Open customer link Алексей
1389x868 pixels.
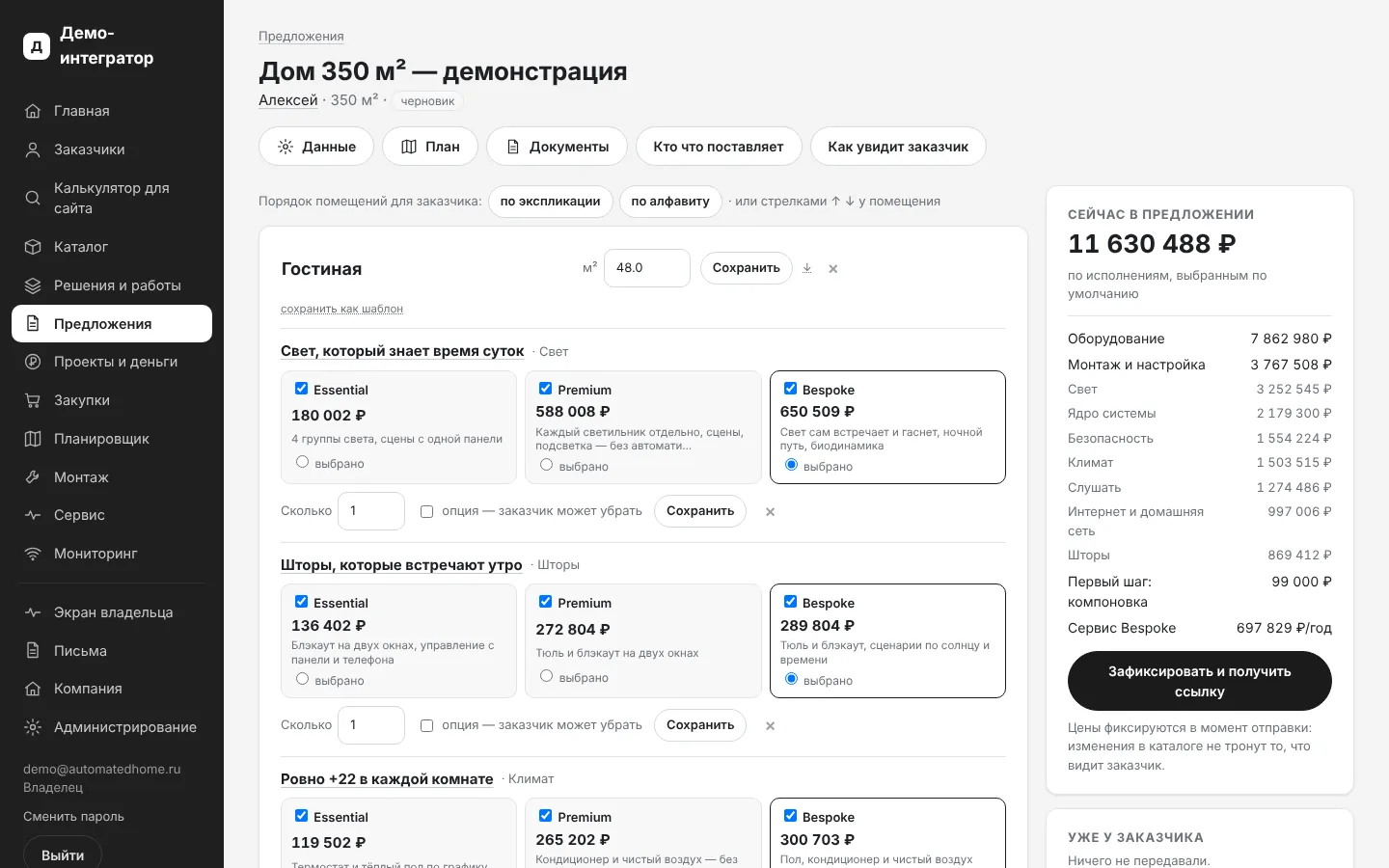tap(288, 100)
